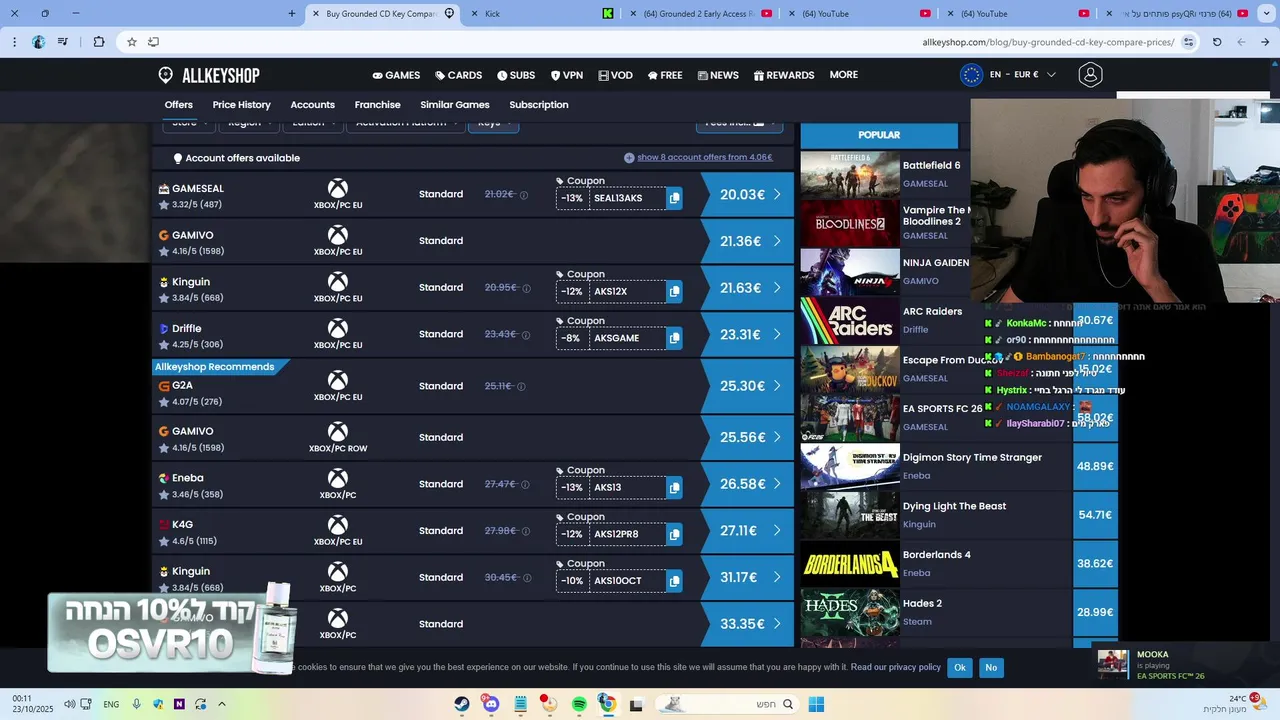1280x720 pixels.
Task: Open the Region filter dropdown
Action: pyautogui.click(x=248, y=124)
